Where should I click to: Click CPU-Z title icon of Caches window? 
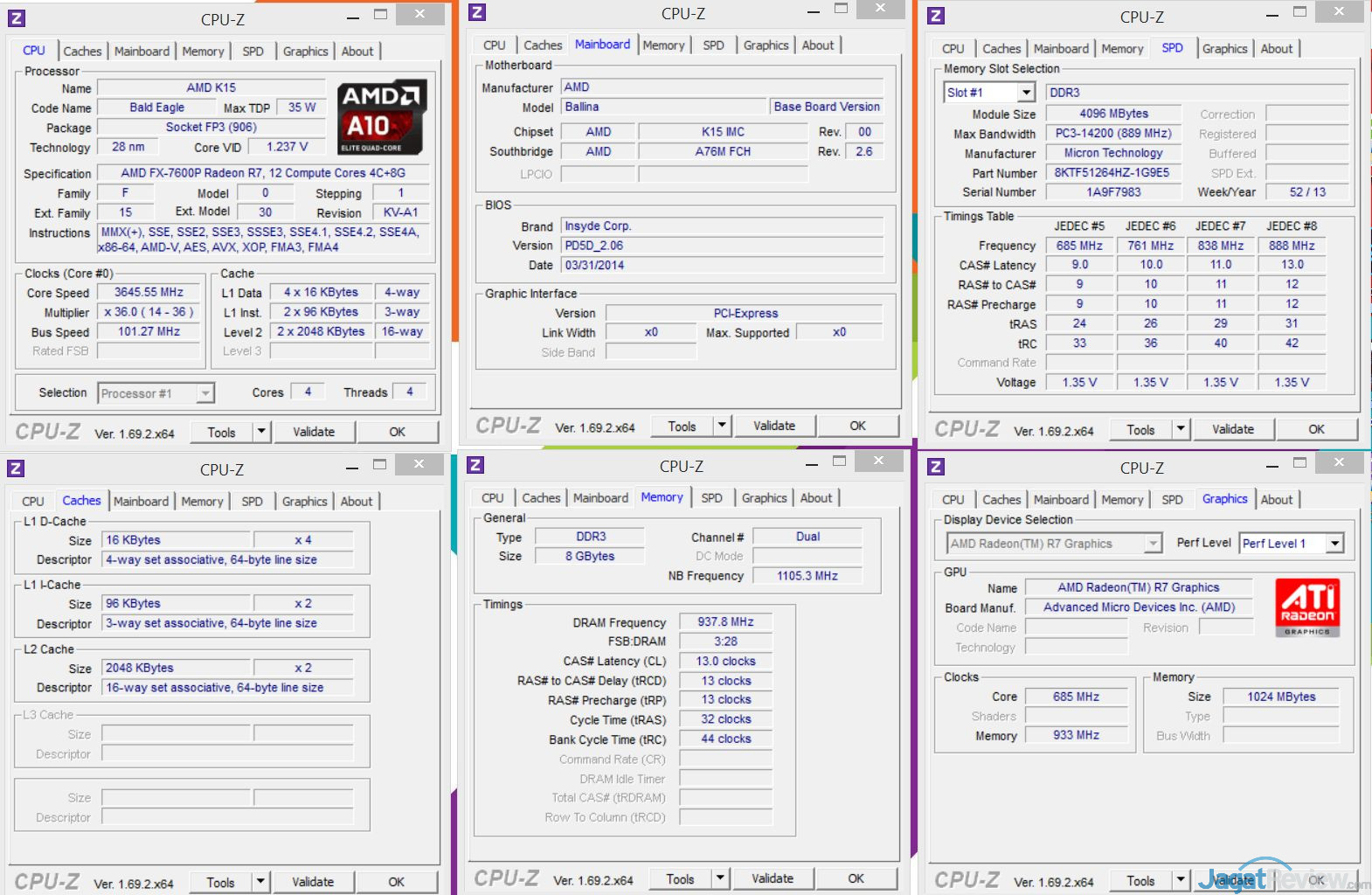point(16,468)
